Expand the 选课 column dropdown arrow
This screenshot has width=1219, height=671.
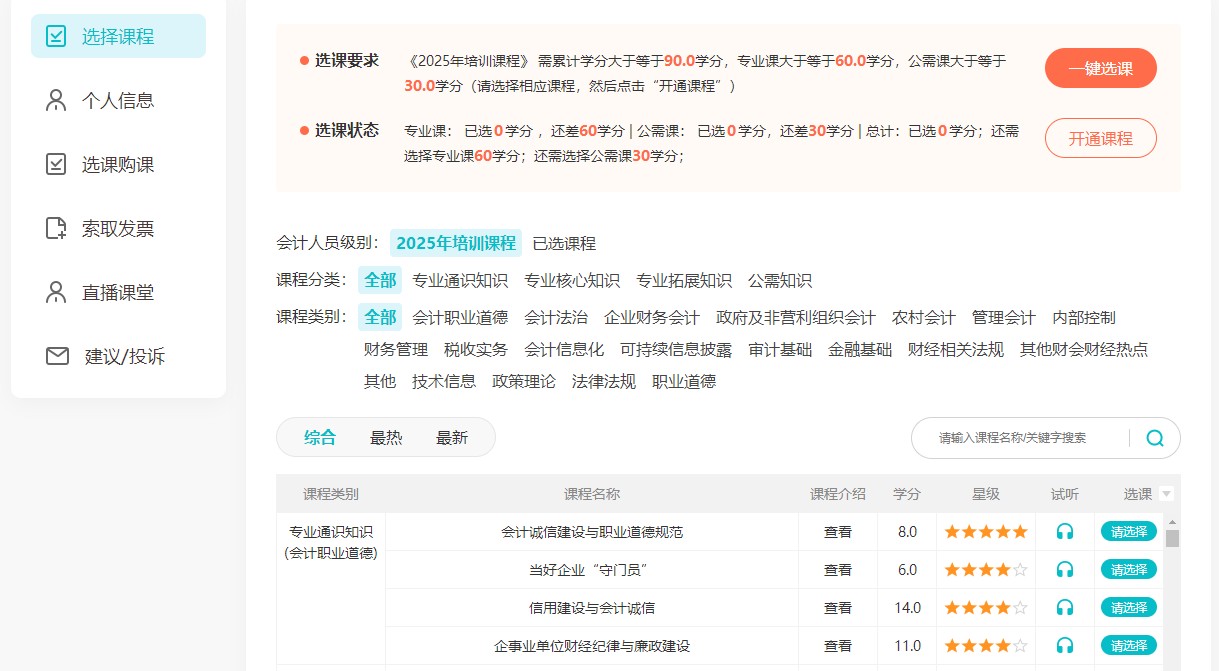click(x=1166, y=494)
